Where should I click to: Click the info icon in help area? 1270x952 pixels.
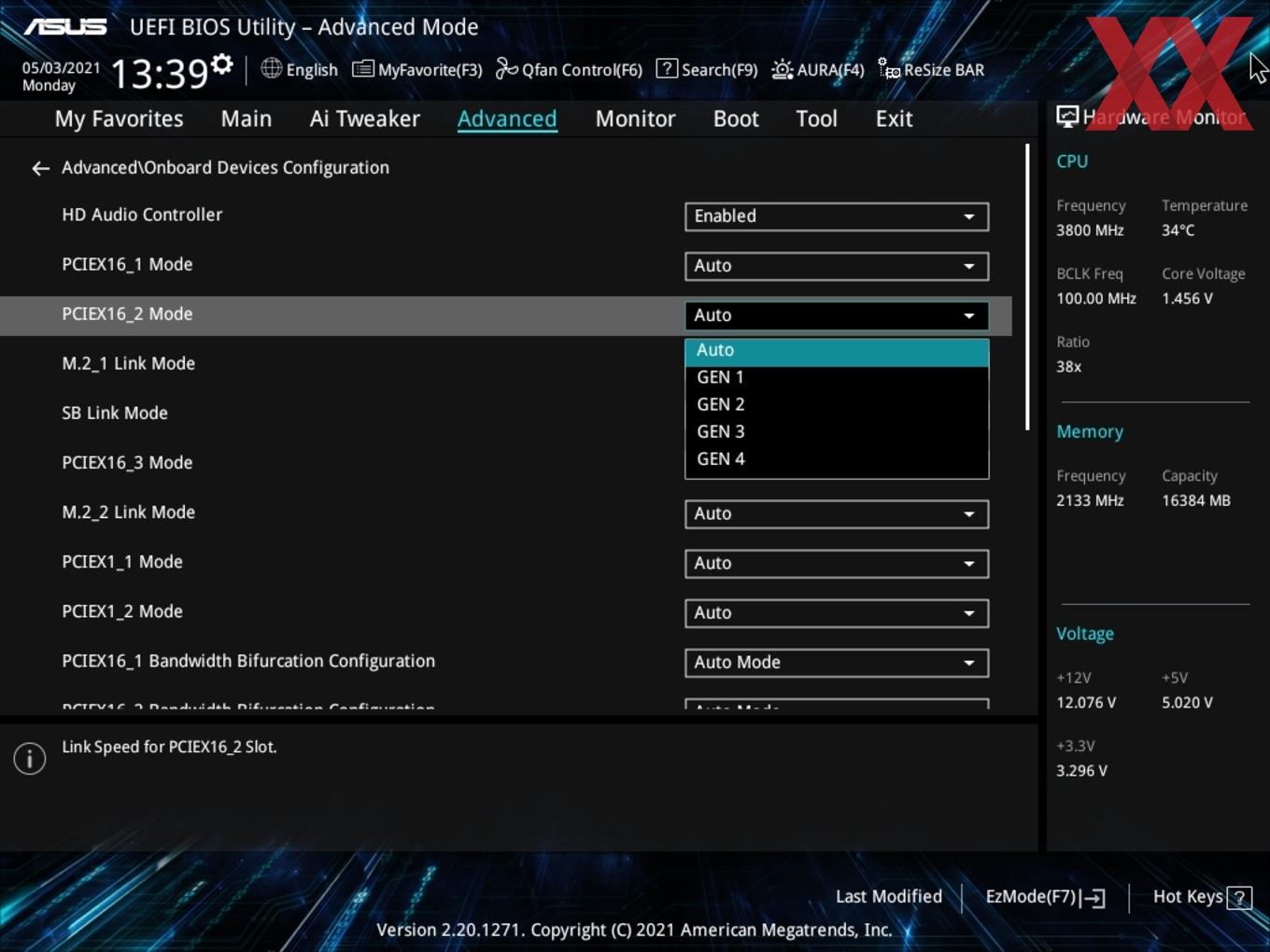30,758
